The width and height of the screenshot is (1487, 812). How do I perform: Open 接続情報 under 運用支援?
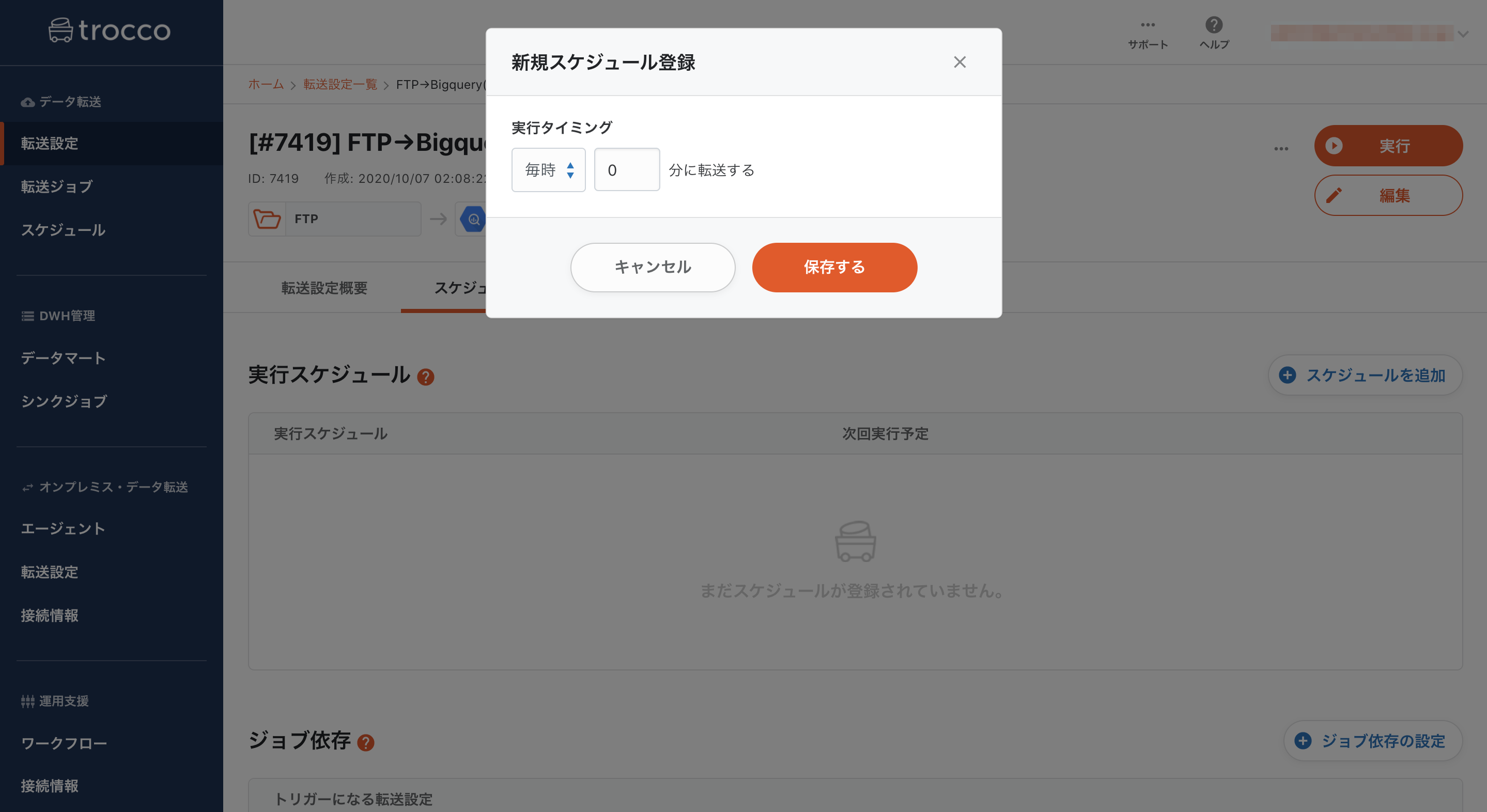click(112, 786)
